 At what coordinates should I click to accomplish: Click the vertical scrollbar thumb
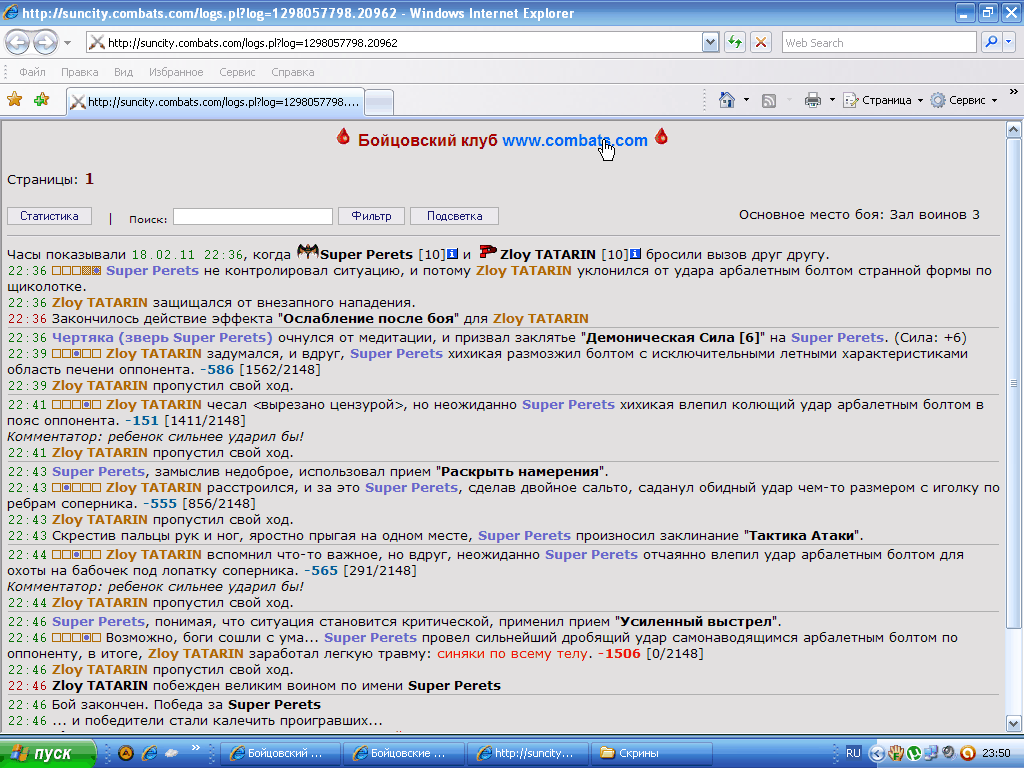(1014, 384)
